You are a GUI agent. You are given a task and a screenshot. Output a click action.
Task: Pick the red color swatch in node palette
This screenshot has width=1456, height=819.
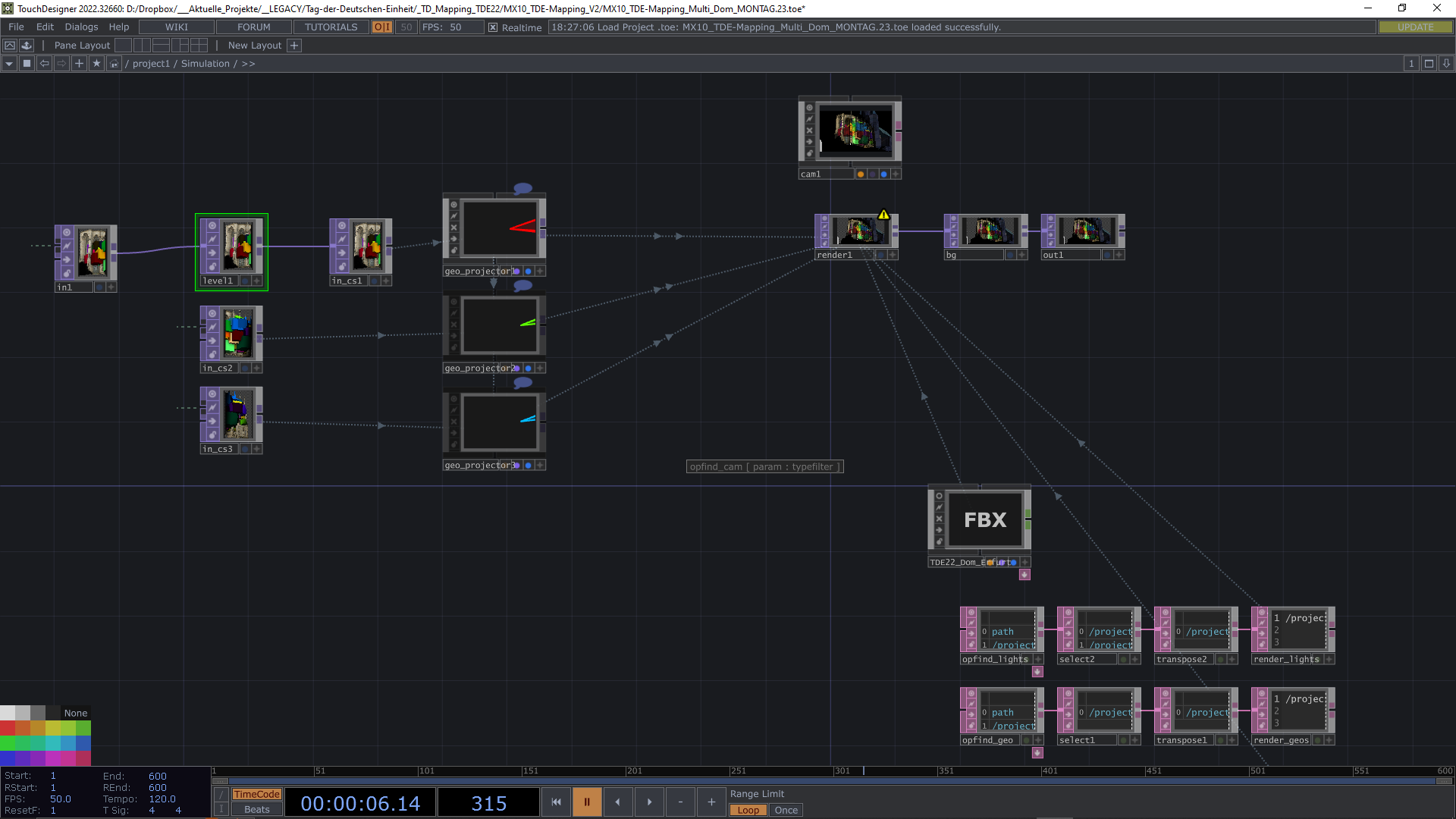point(8,728)
